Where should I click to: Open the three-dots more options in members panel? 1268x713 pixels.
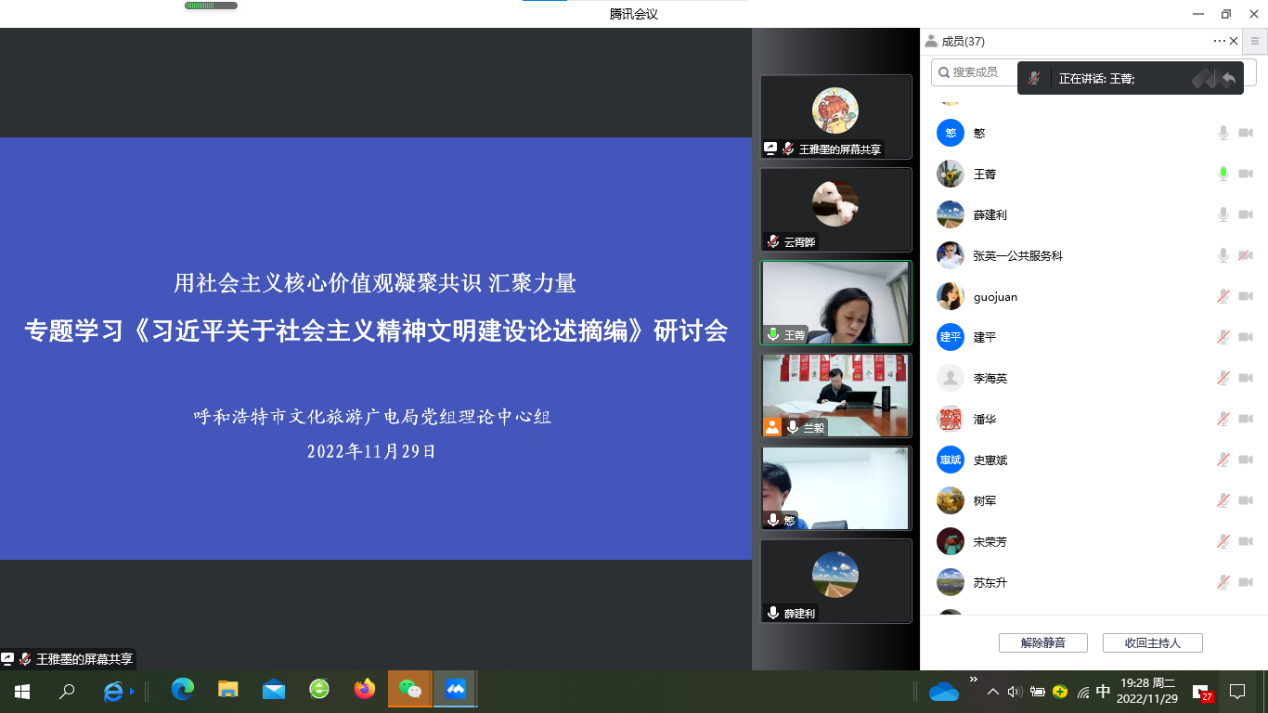pos(1218,42)
